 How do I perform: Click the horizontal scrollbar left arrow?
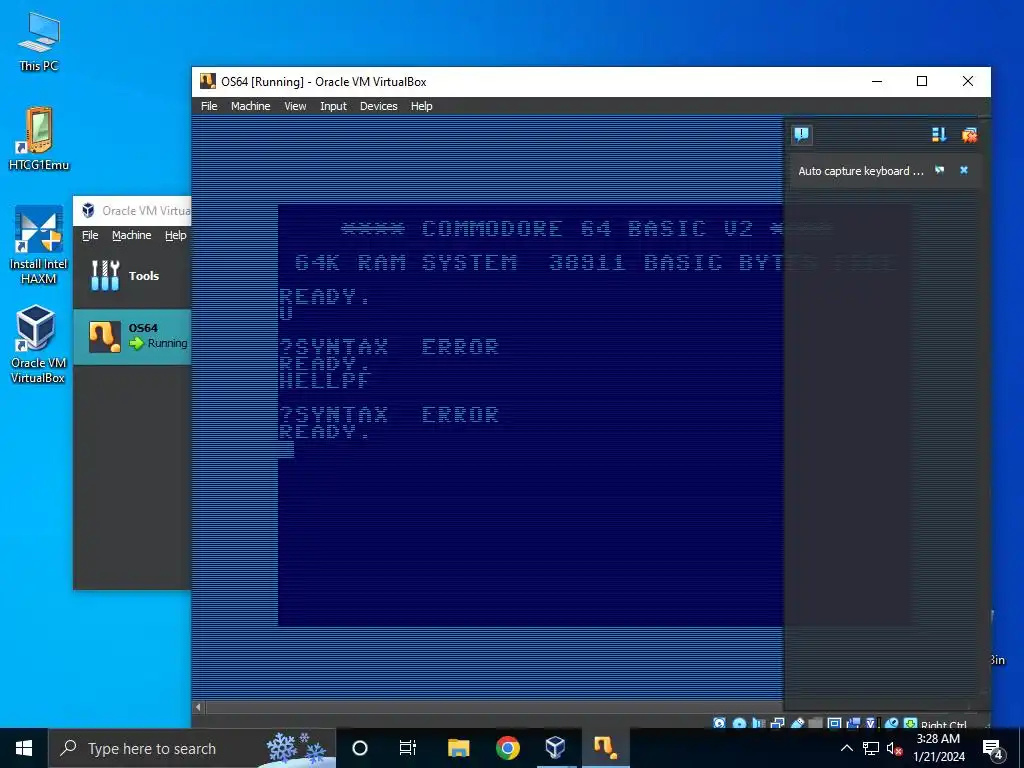(199, 707)
